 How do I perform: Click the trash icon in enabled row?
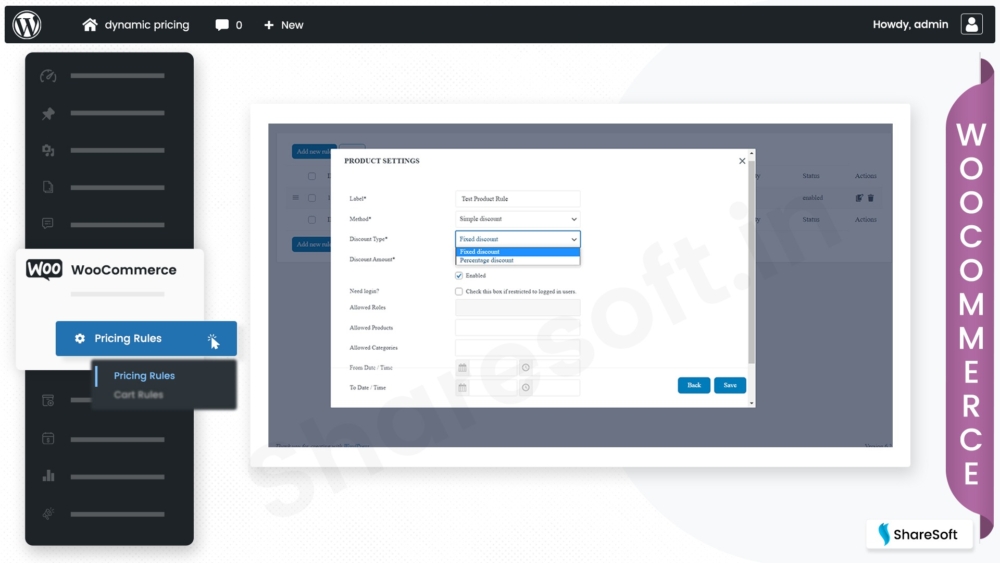(871, 198)
